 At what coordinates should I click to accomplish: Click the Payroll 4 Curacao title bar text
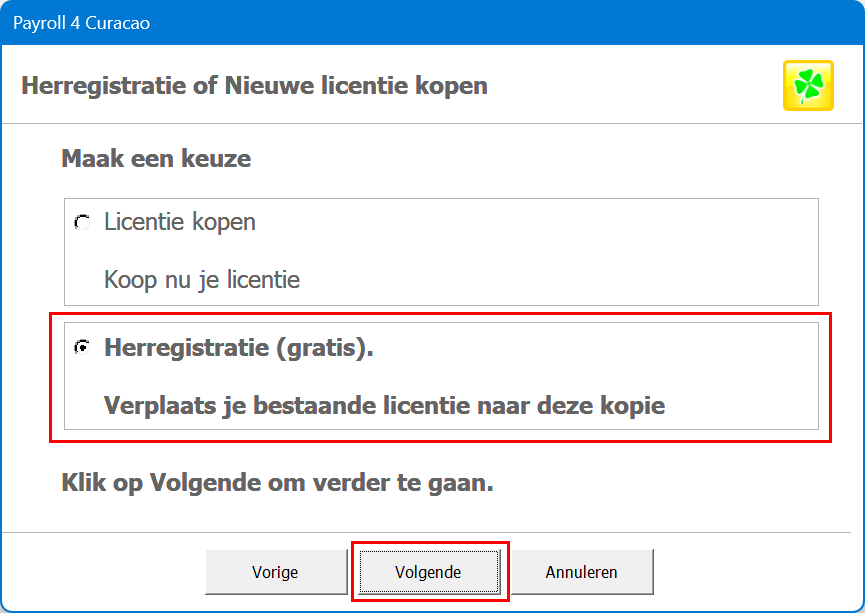click(81, 22)
